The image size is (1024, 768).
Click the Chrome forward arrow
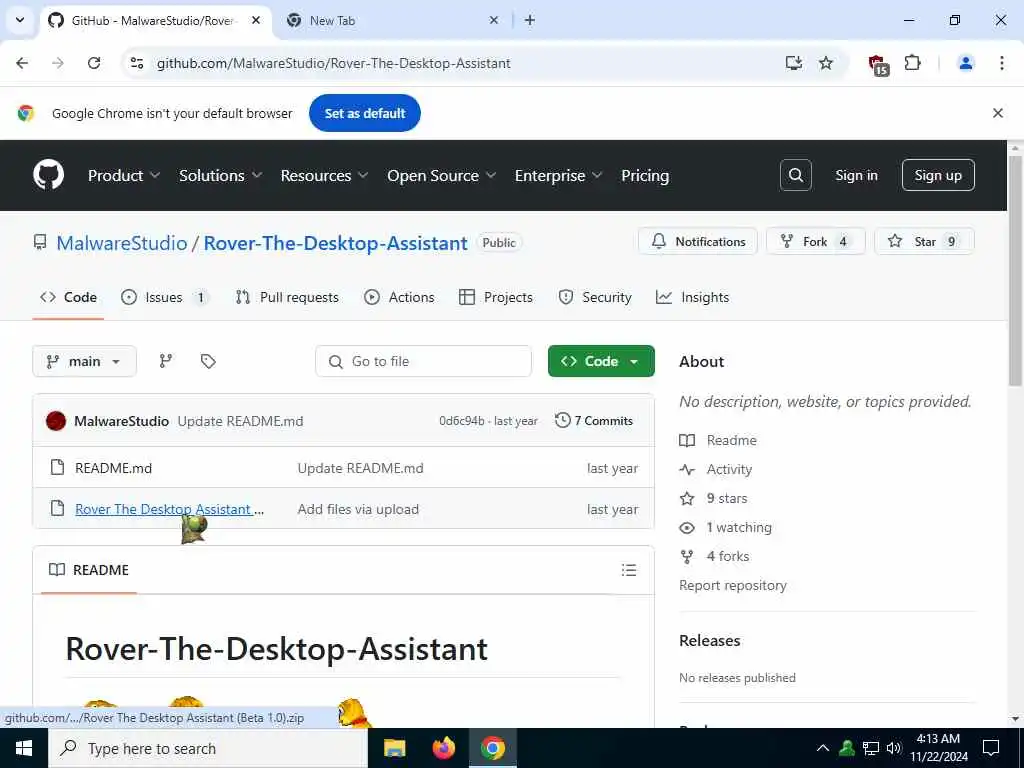tap(58, 63)
